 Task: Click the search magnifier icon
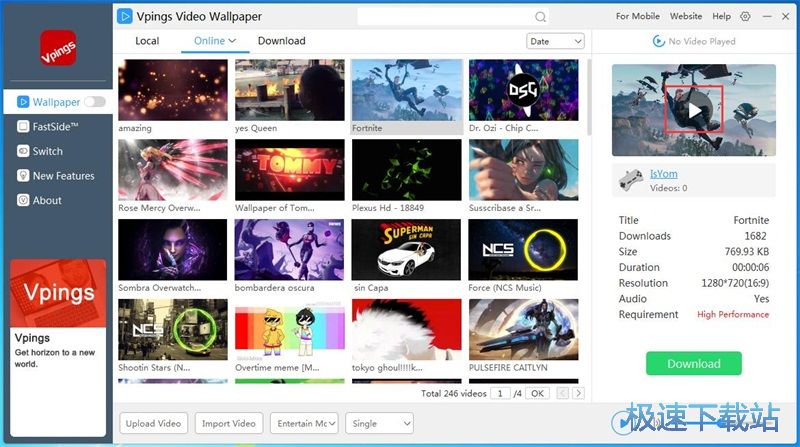click(541, 17)
